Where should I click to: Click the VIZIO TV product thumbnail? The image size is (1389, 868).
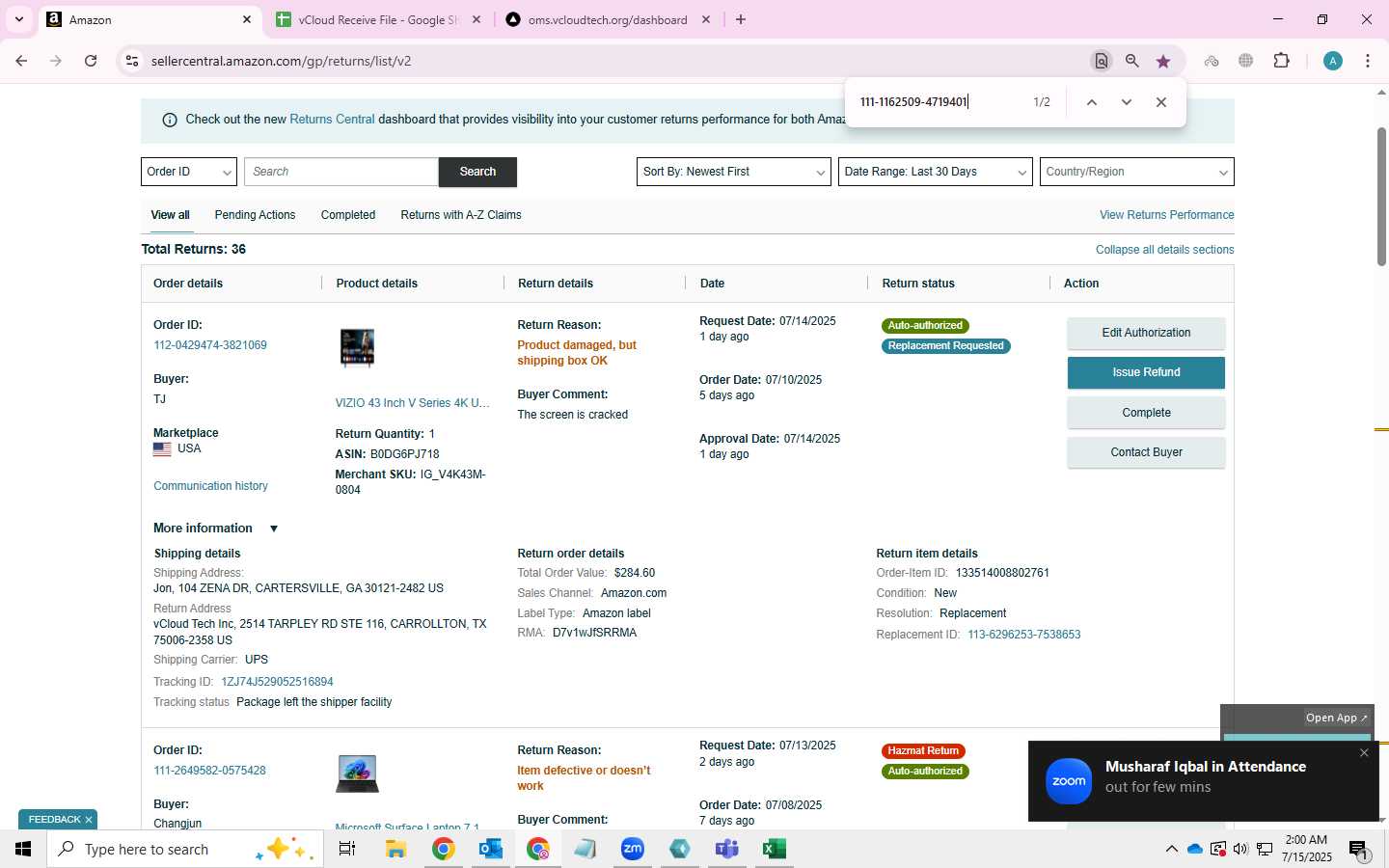tap(357, 347)
